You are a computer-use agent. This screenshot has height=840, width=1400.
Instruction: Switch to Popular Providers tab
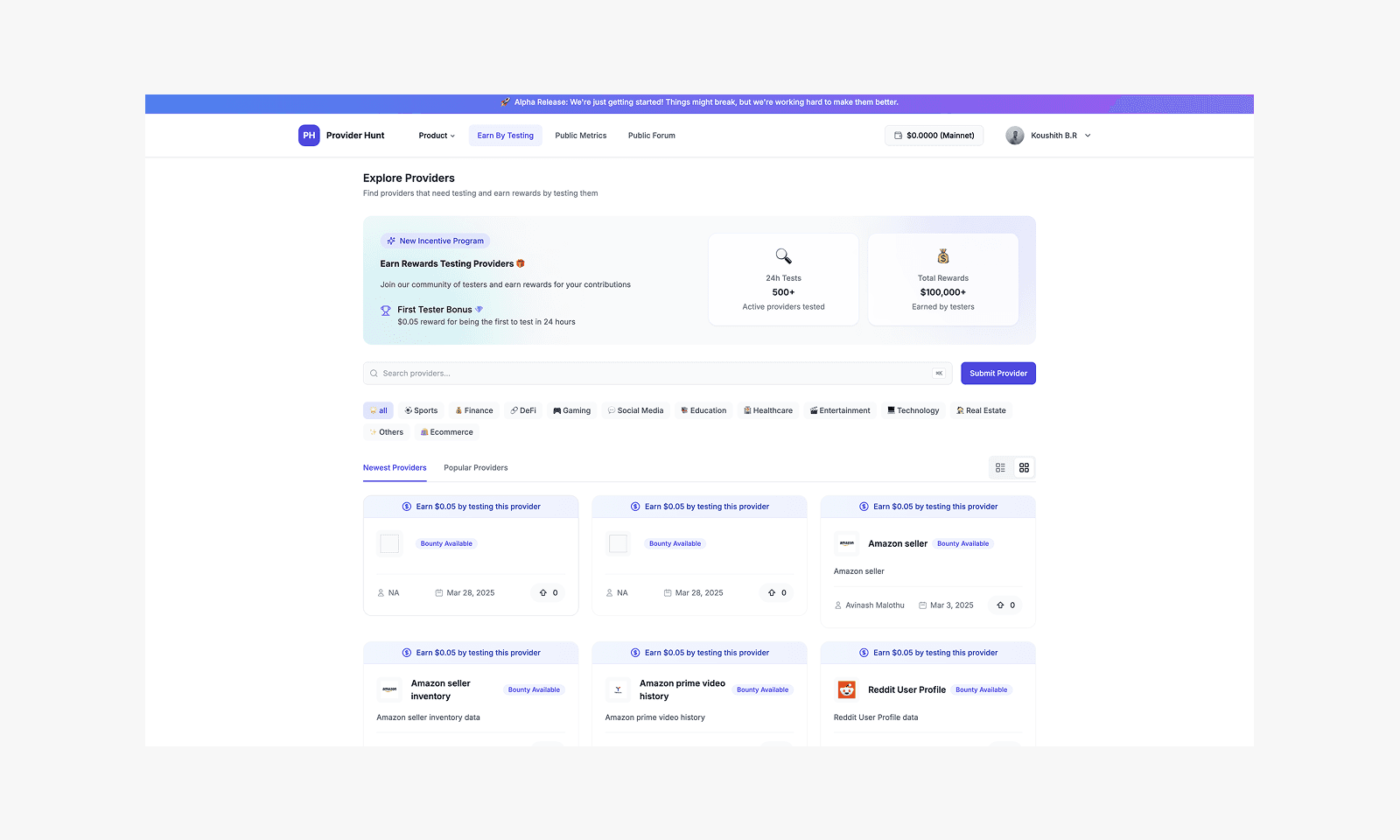pyautogui.click(x=475, y=468)
